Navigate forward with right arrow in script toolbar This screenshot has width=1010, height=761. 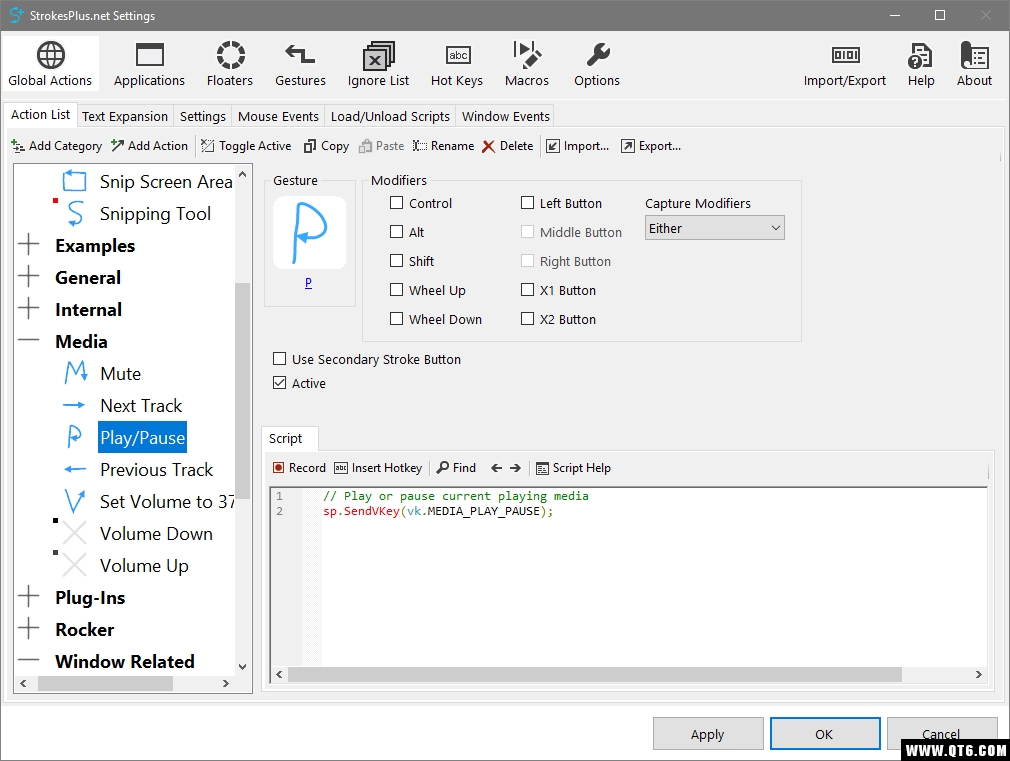tap(515, 468)
